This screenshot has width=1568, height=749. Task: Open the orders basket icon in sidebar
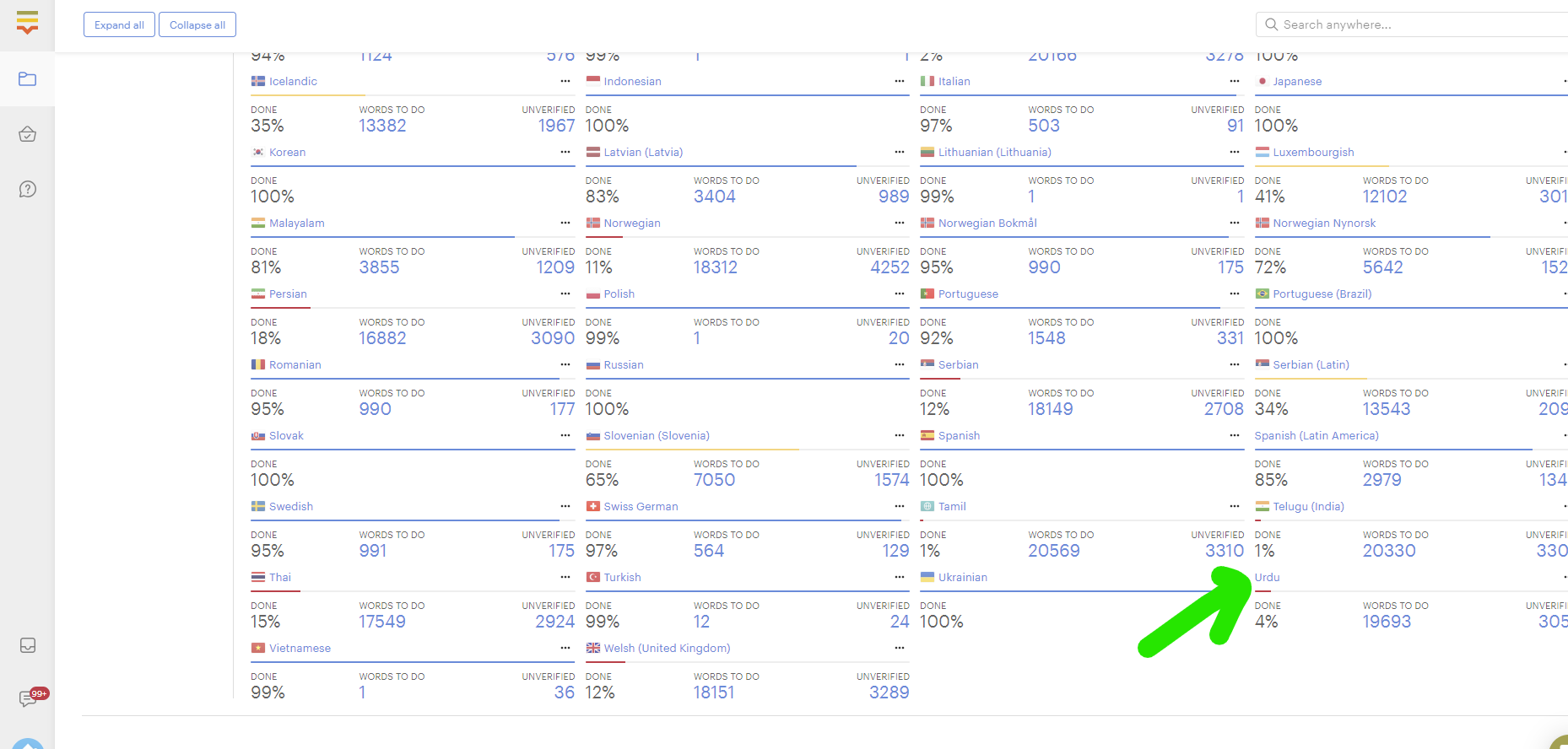(x=27, y=134)
